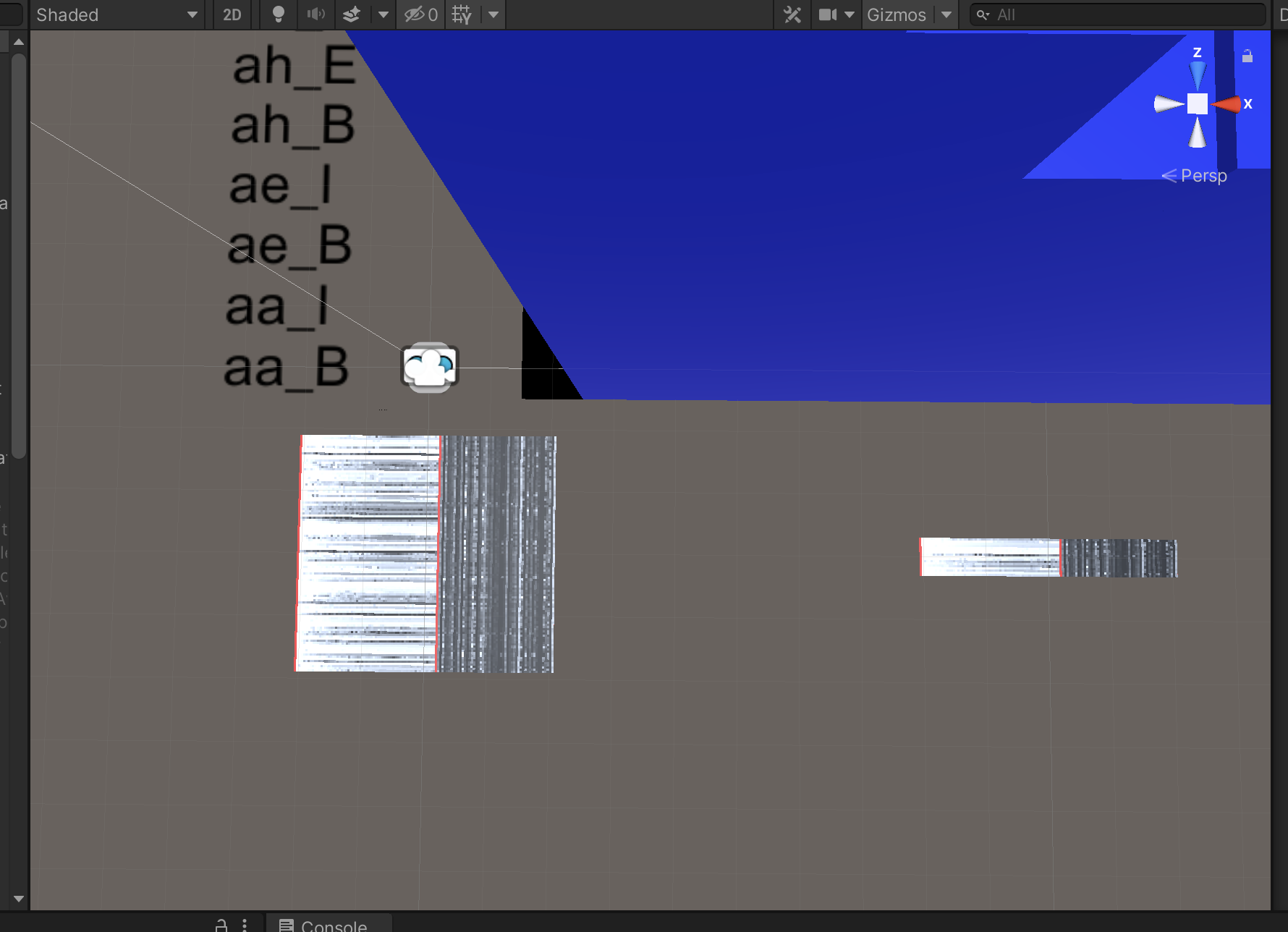
Task: Open the Shaded draw mode dropdown
Action: [116, 14]
